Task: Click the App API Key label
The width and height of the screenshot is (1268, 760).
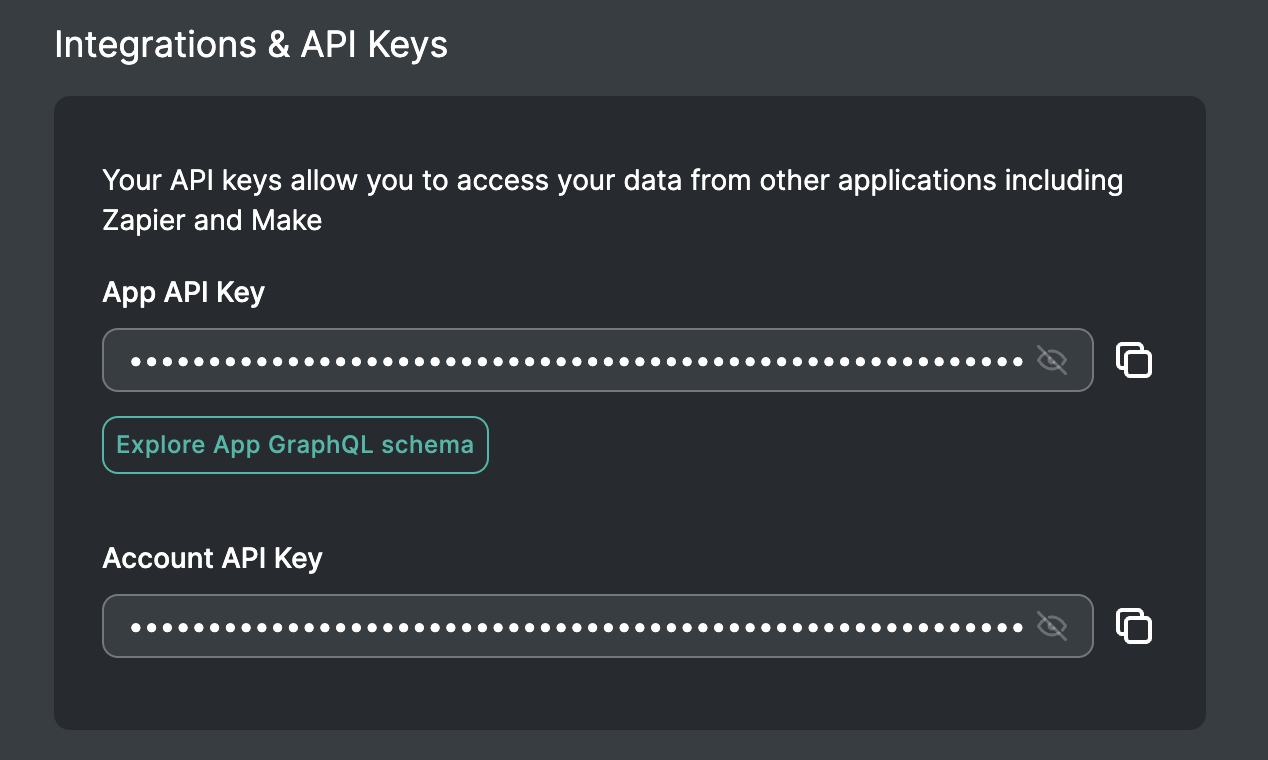Action: click(x=183, y=292)
